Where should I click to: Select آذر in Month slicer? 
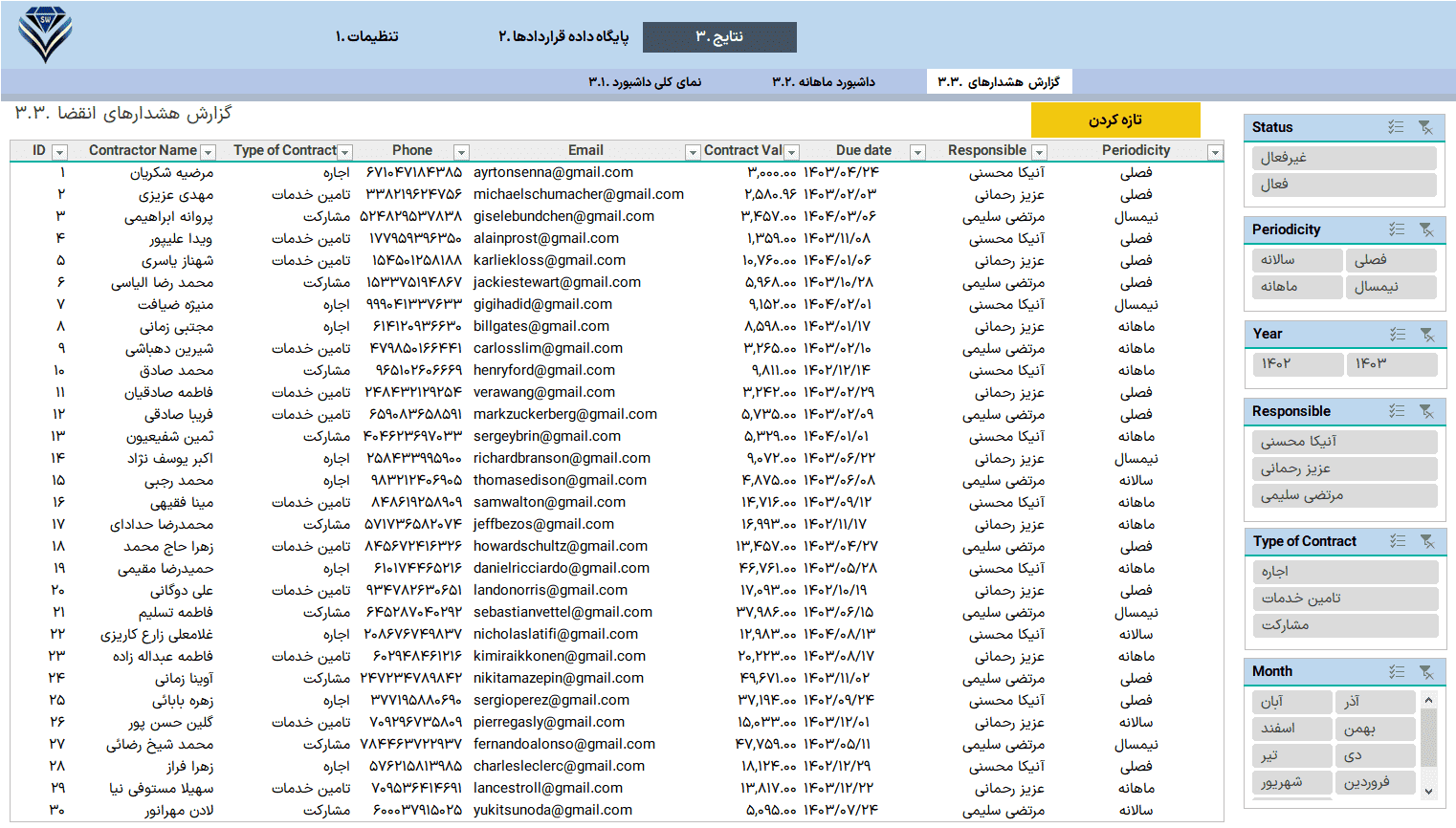(x=1375, y=702)
